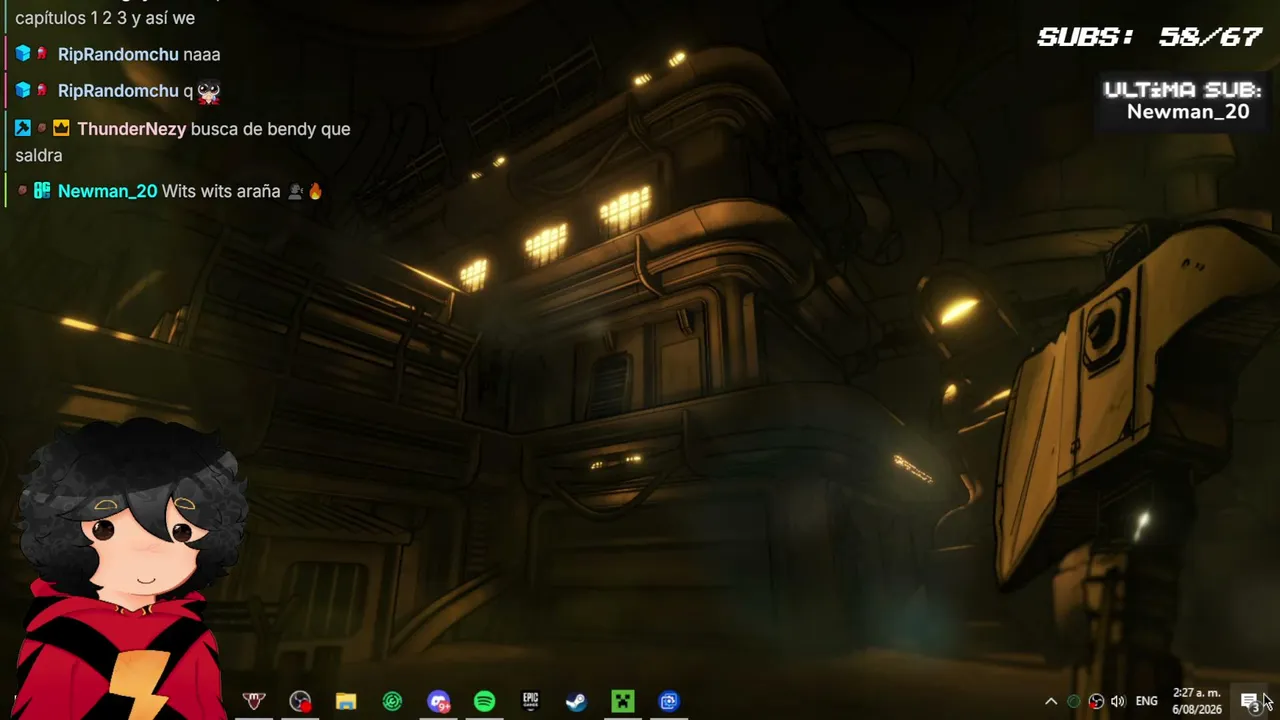
Task: Open the blue capture app taskbar icon
Action: pos(669,702)
